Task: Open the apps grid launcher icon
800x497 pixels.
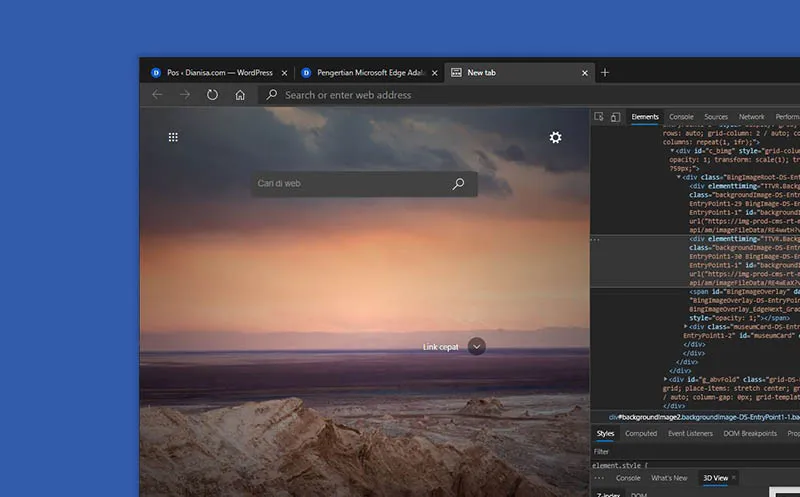Action: coord(173,137)
